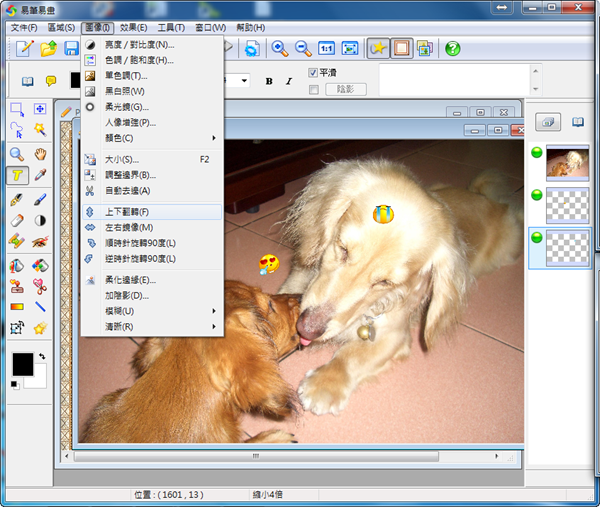Image resolution: width=600 pixels, height=507 pixels.
Task: Select the move tool
Action: pyautogui.click(x=40, y=109)
